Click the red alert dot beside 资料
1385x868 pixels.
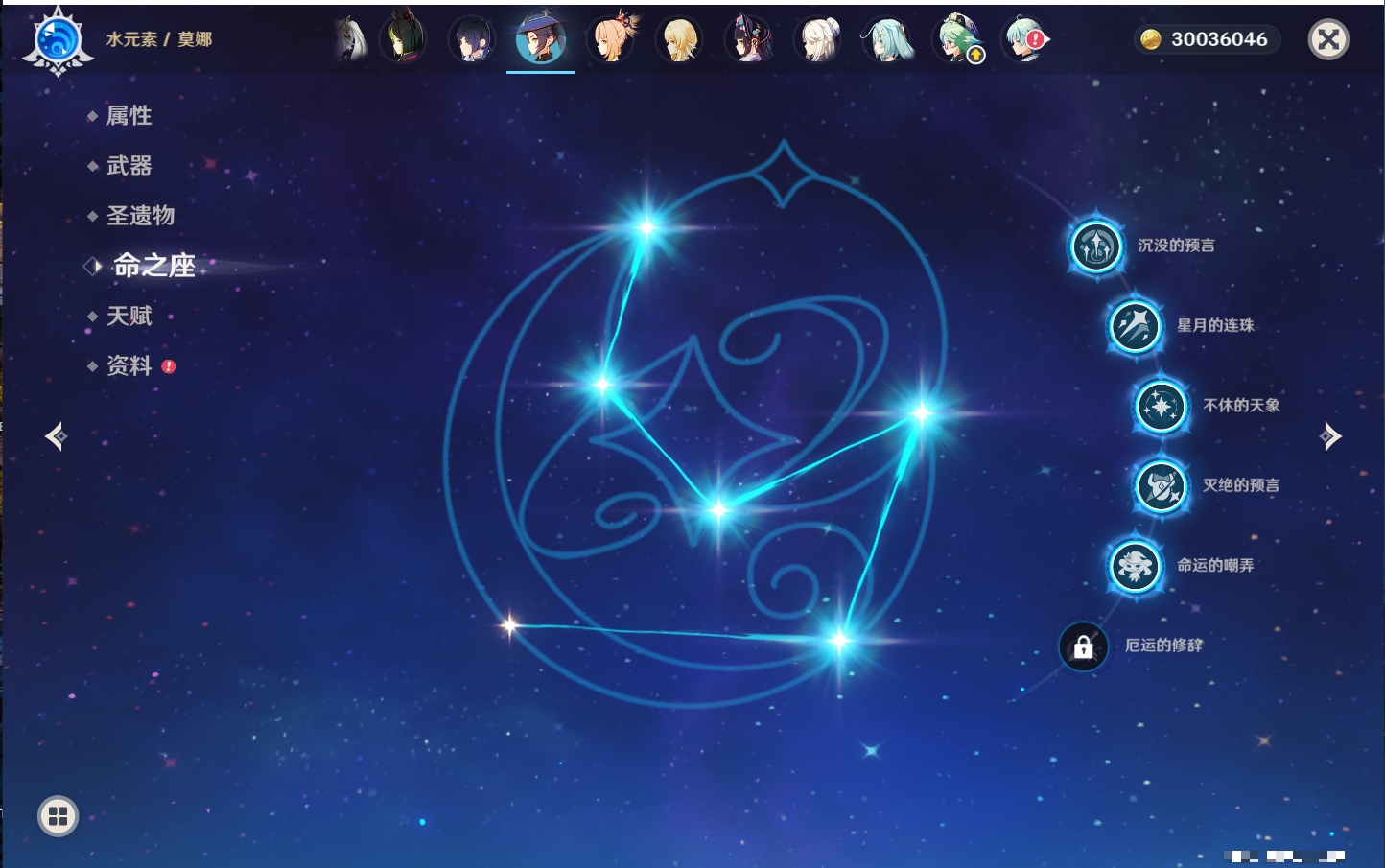tap(169, 366)
